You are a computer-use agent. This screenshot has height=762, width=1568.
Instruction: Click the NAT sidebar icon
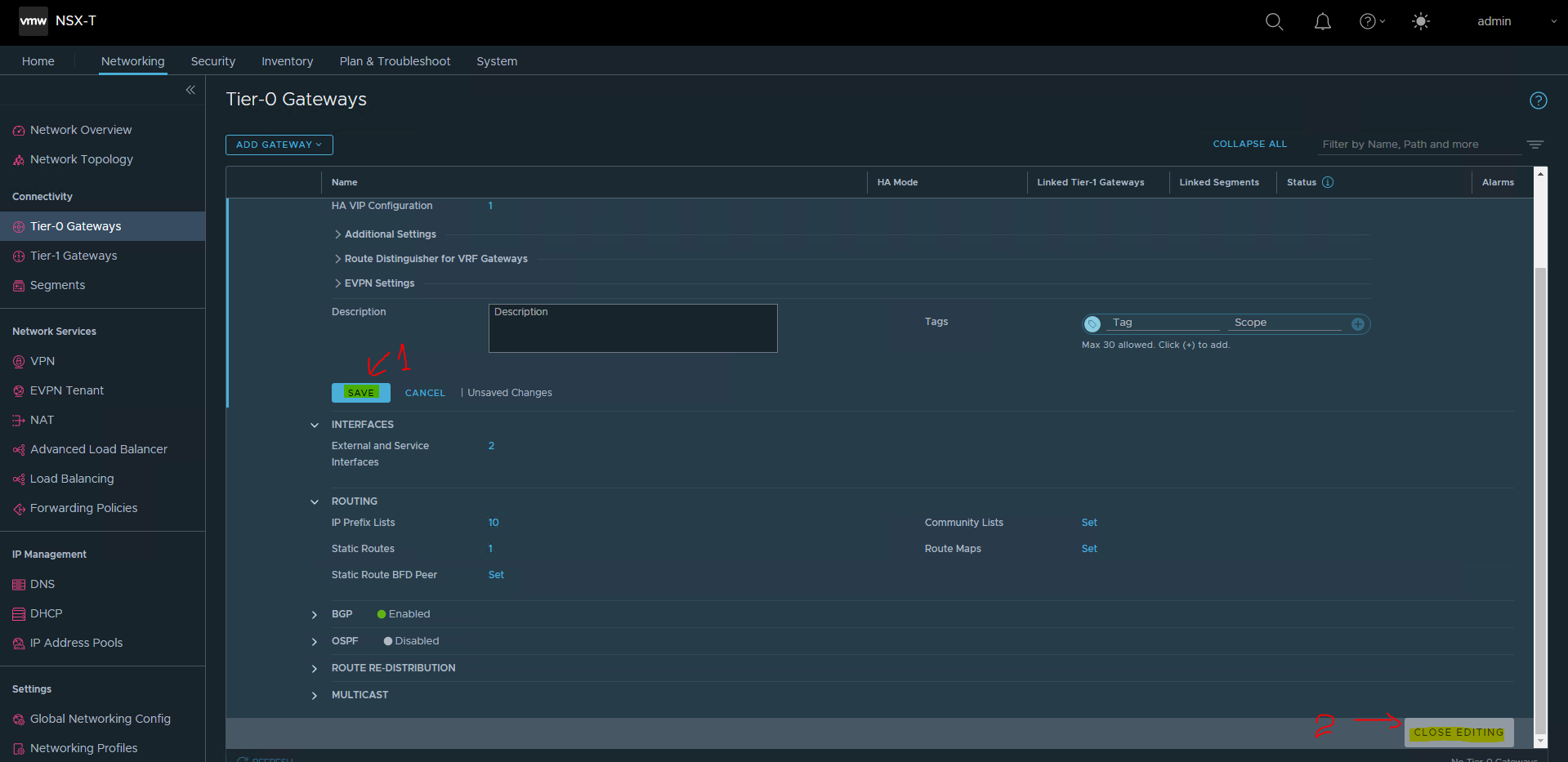tap(19, 421)
